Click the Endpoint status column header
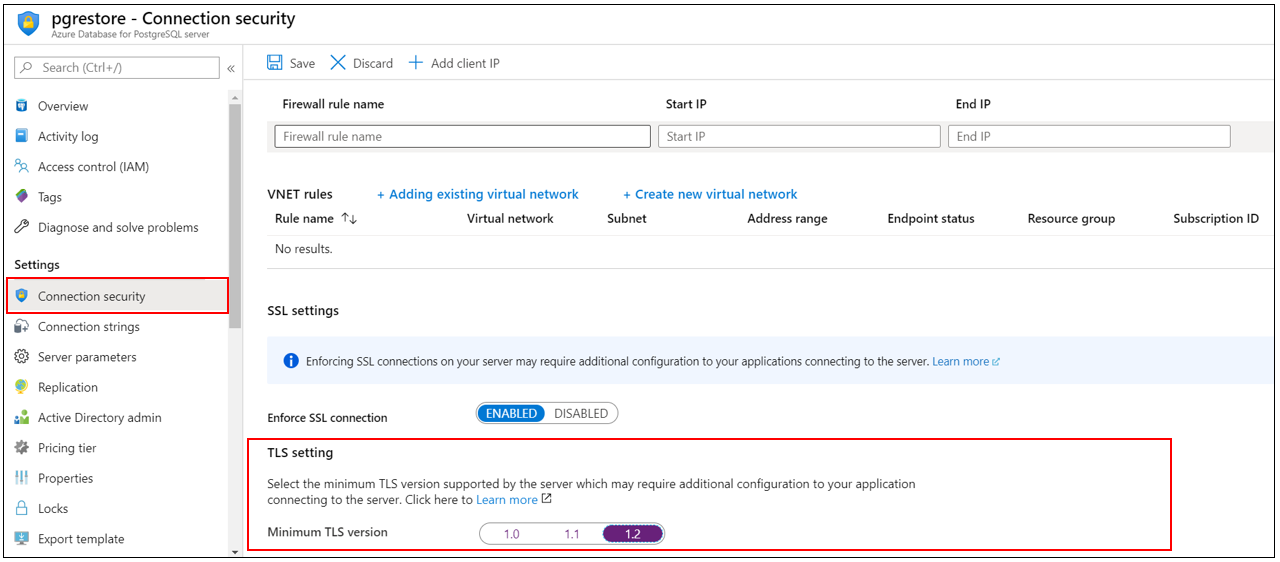The height and width of the screenshot is (562, 1280). 931,218
